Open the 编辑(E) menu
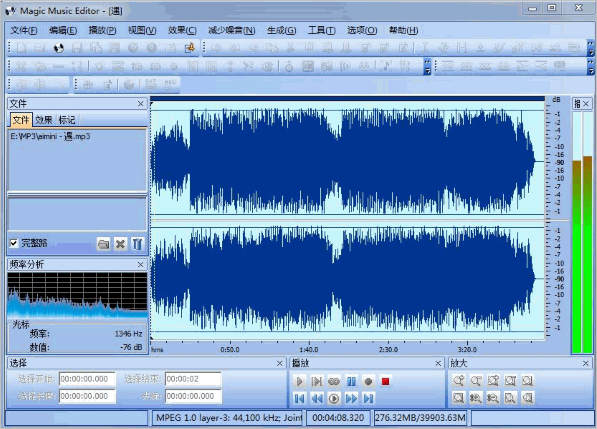The image size is (597, 429). coord(63,30)
